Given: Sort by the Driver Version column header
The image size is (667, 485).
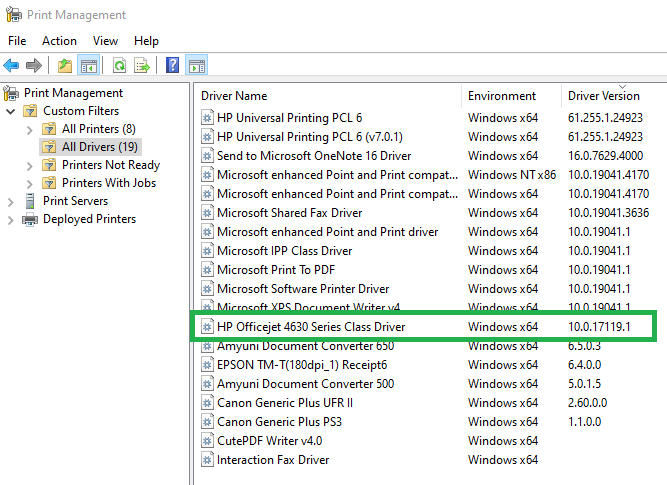Looking at the screenshot, I should (603, 96).
